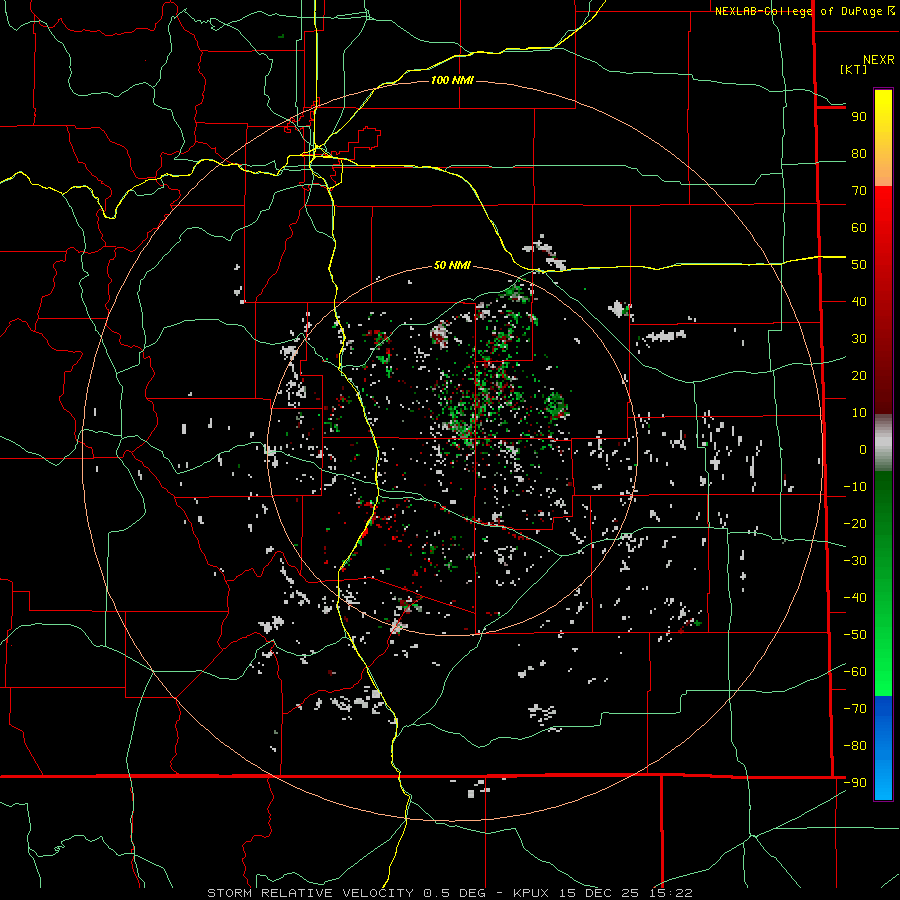
Task: Select the -20 knot scale label
Action: (855, 524)
